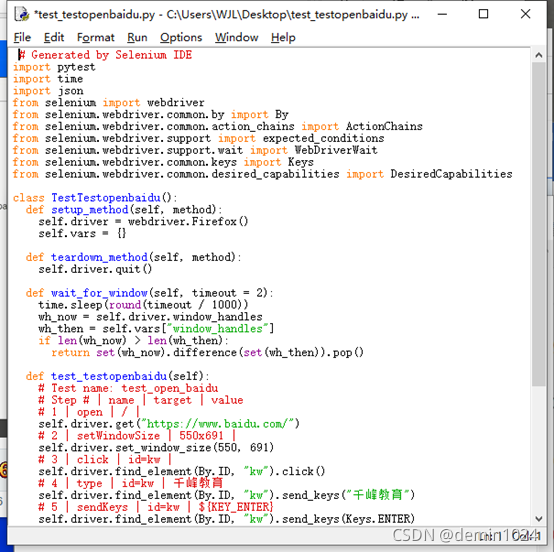Click the IDLE Python file icon in title bar
The height and width of the screenshot is (552, 554).
[22, 14]
